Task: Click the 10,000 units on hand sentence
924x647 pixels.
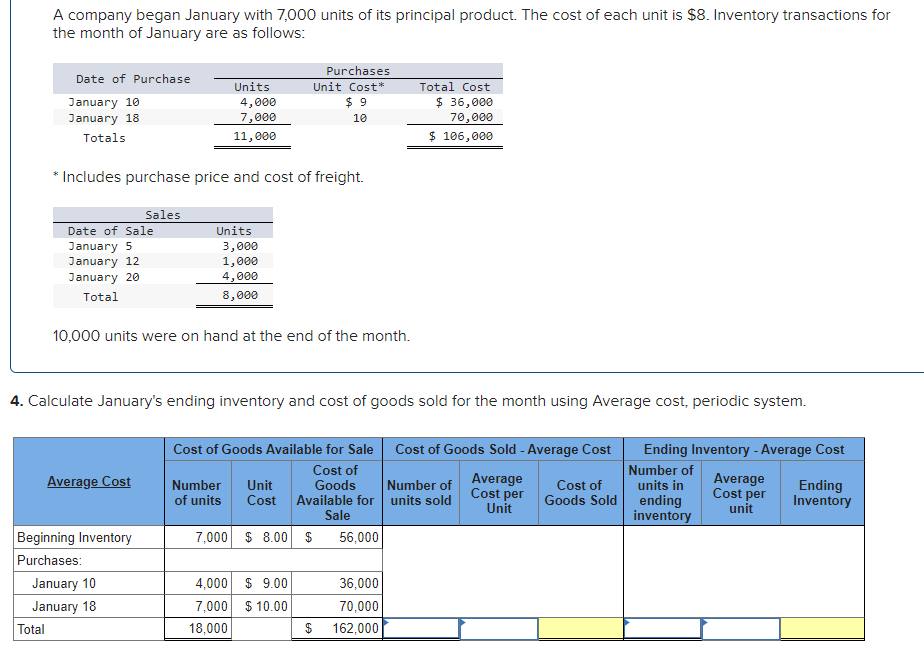Action: point(232,336)
